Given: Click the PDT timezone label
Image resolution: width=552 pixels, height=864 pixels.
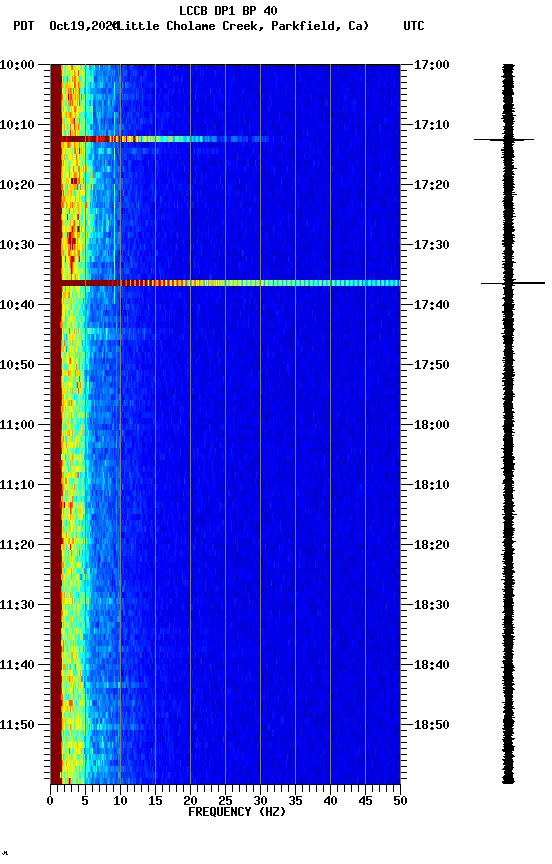Looking at the screenshot, I should [x=24, y=26].
